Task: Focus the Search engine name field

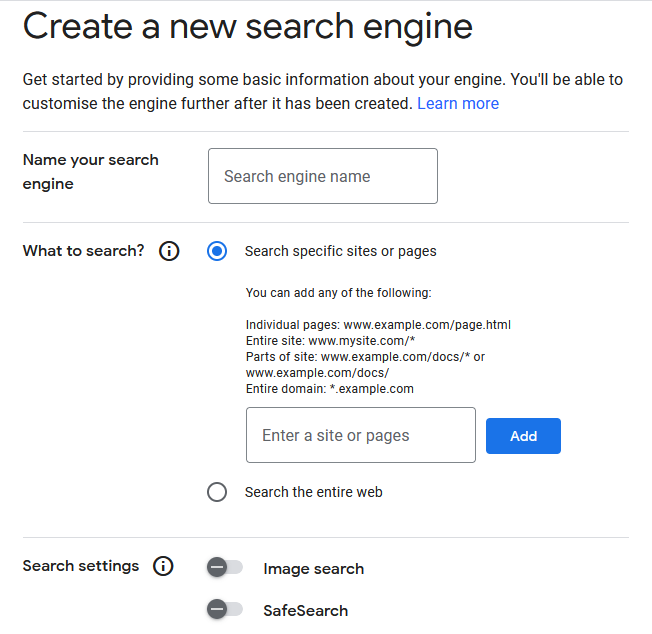Action: pyautogui.click(x=323, y=176)
